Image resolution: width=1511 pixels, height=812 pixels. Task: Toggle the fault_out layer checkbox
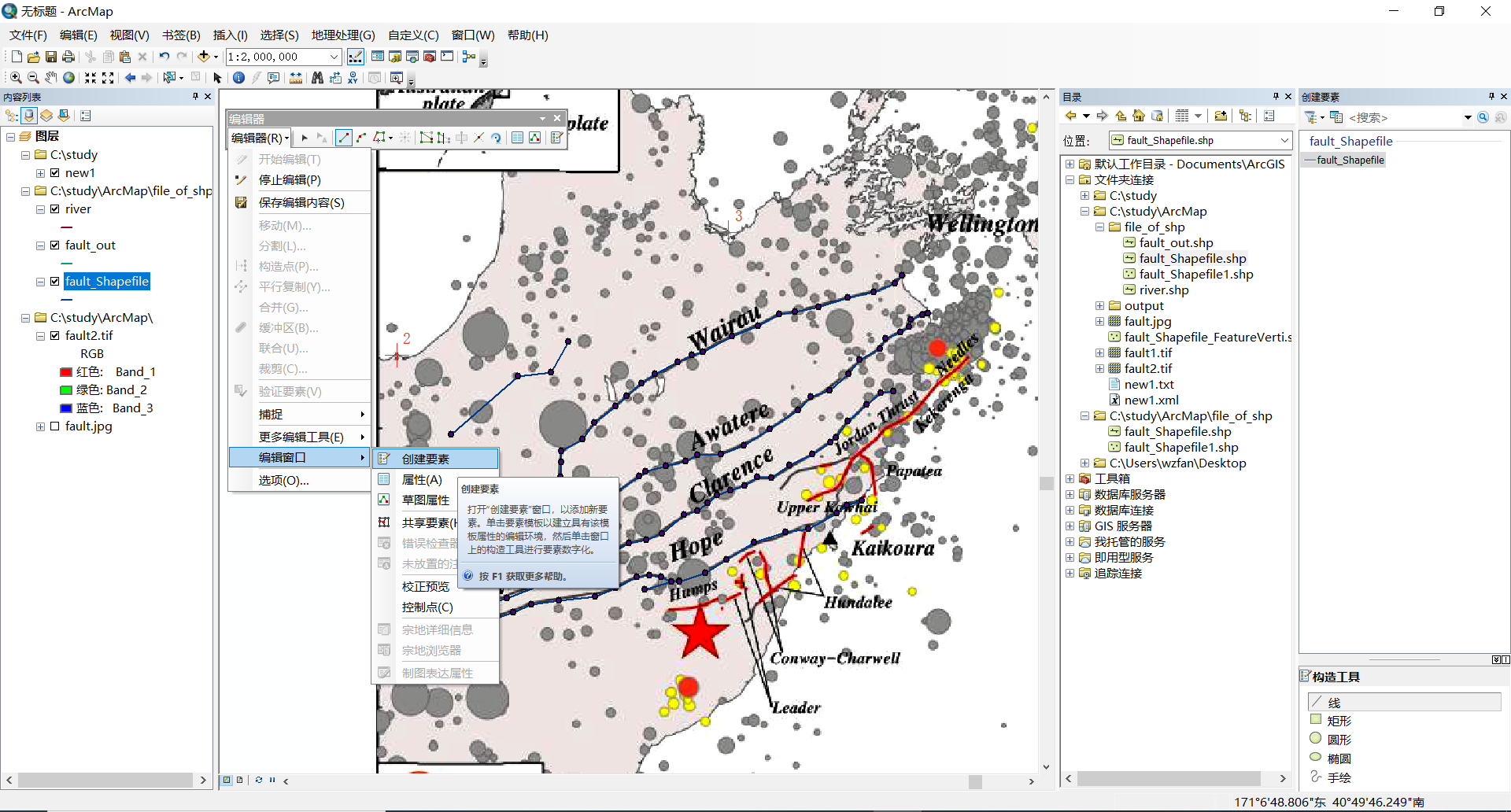[55, 245]
